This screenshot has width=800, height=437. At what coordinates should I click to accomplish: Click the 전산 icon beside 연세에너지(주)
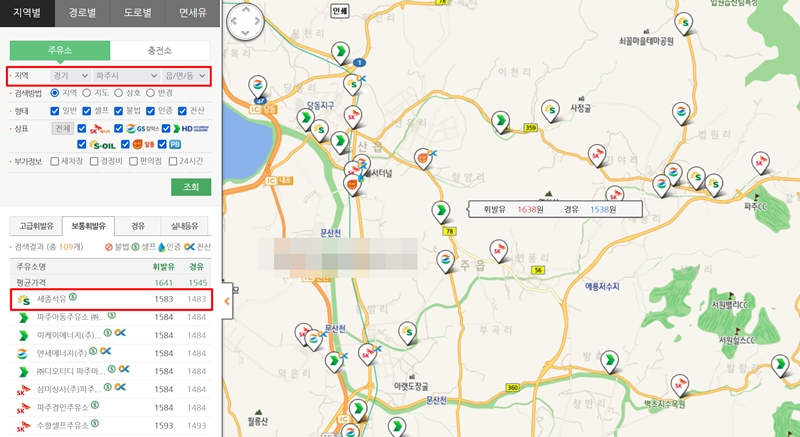coord(106,351)
